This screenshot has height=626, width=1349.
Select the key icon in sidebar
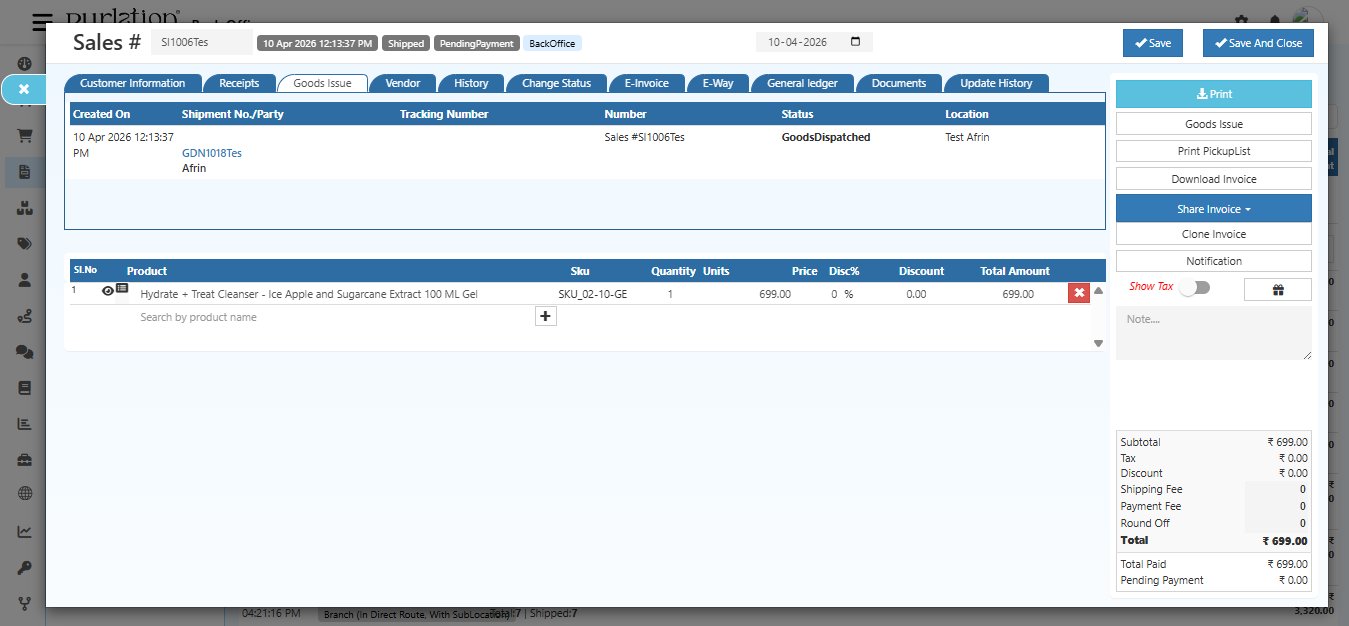23,565
